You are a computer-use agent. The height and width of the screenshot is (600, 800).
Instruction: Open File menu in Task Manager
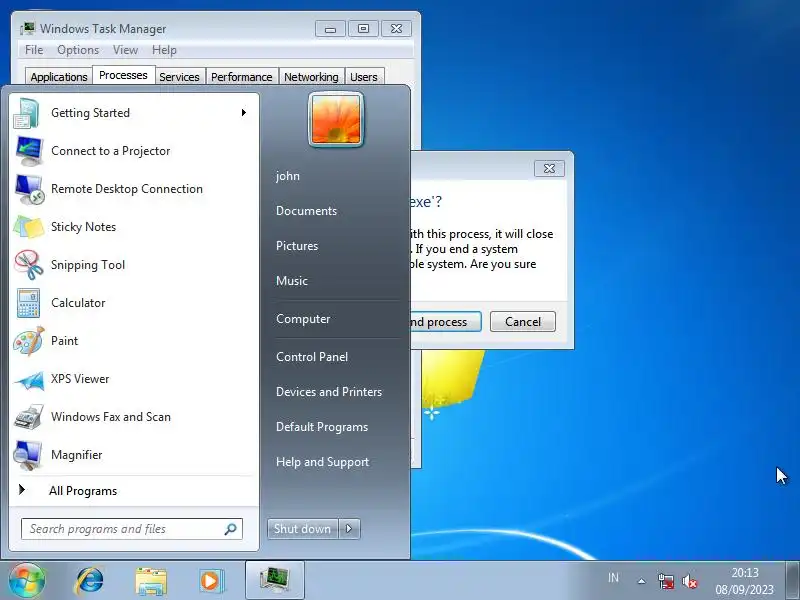pyautogui.click(x=34, y=50)
